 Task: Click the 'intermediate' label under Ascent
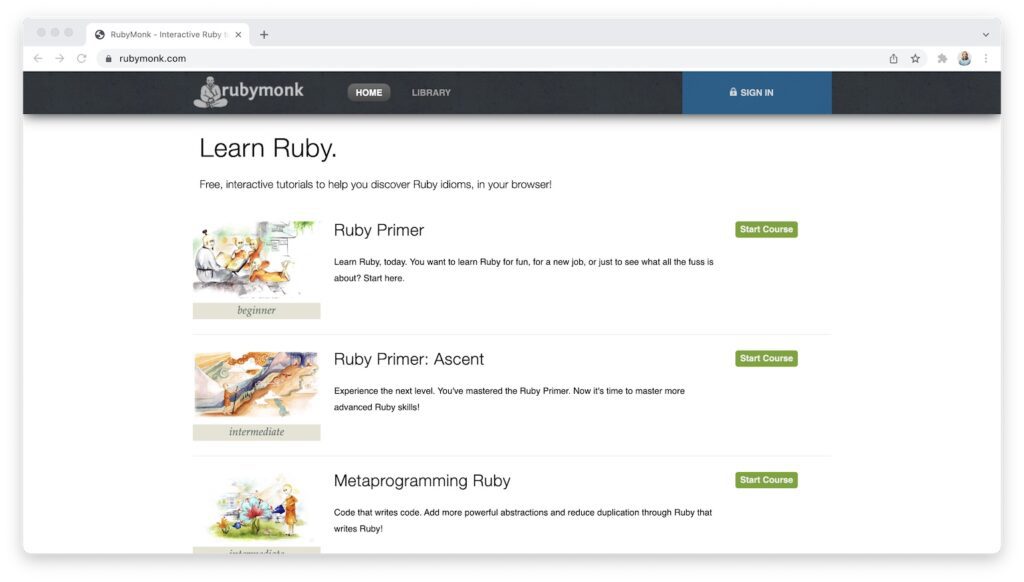tap(256, 432)
